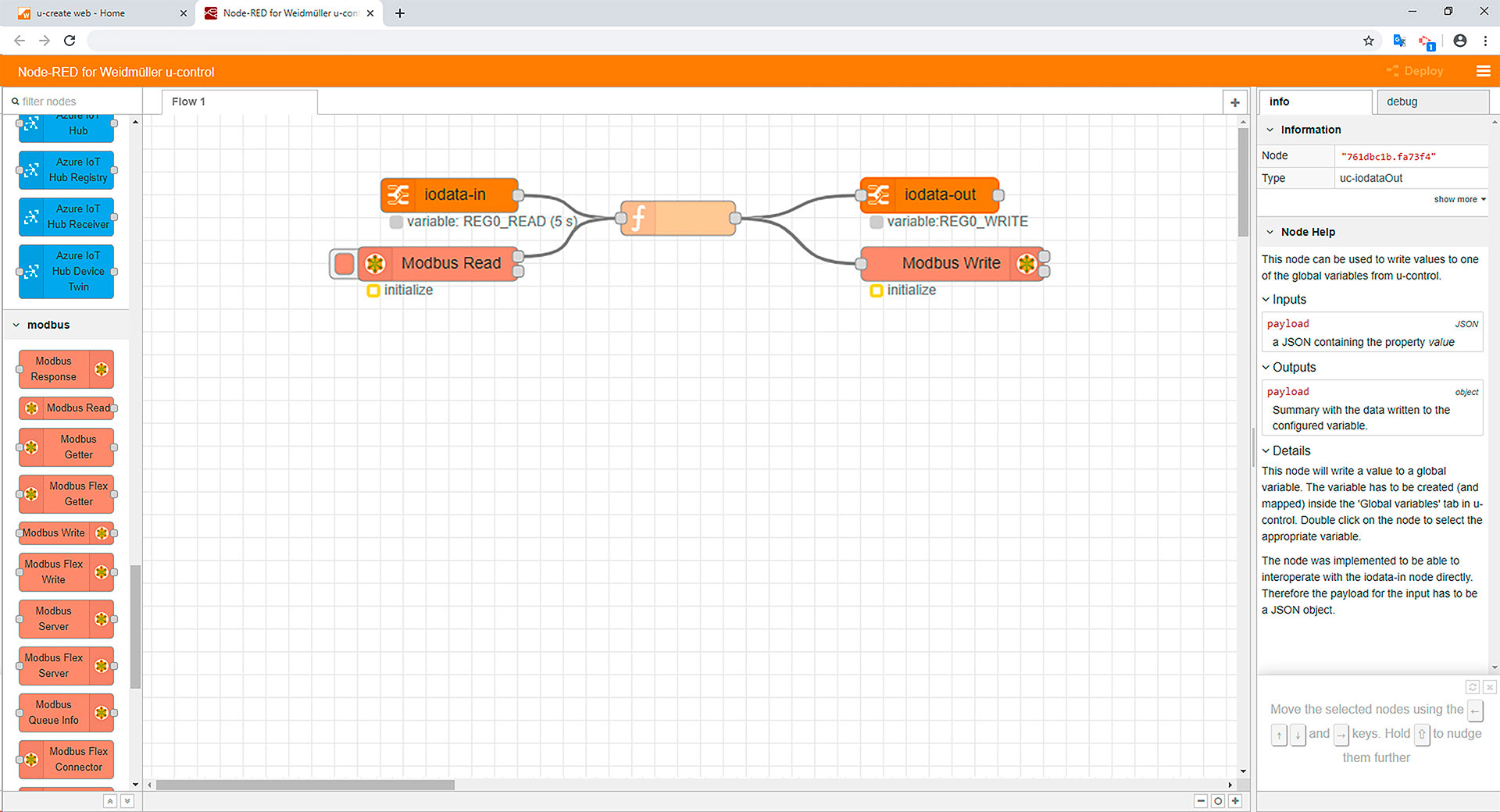Collapse the Outputs help section
The image size is (1500, 812).
(1288, 367)
